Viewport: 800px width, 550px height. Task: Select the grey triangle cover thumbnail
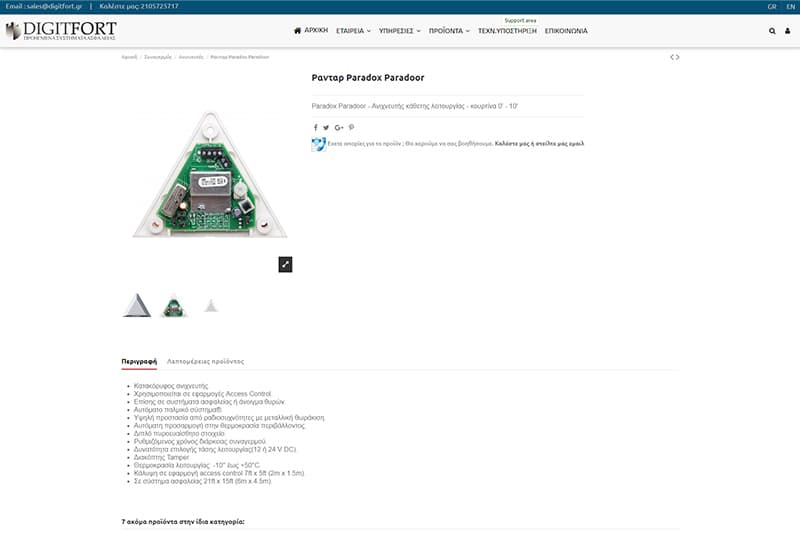click(137, 305)
